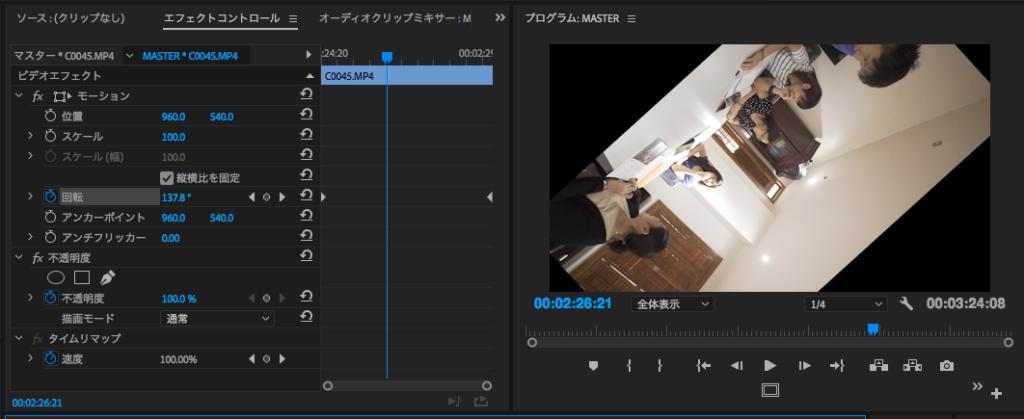
Task: Toggle the 回転 stopwatch animation
Action: click(51, 197)
